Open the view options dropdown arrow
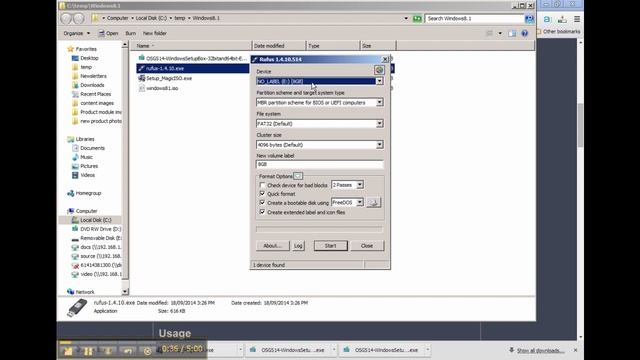This screenshot has height=360, width=640. [500, 33]
